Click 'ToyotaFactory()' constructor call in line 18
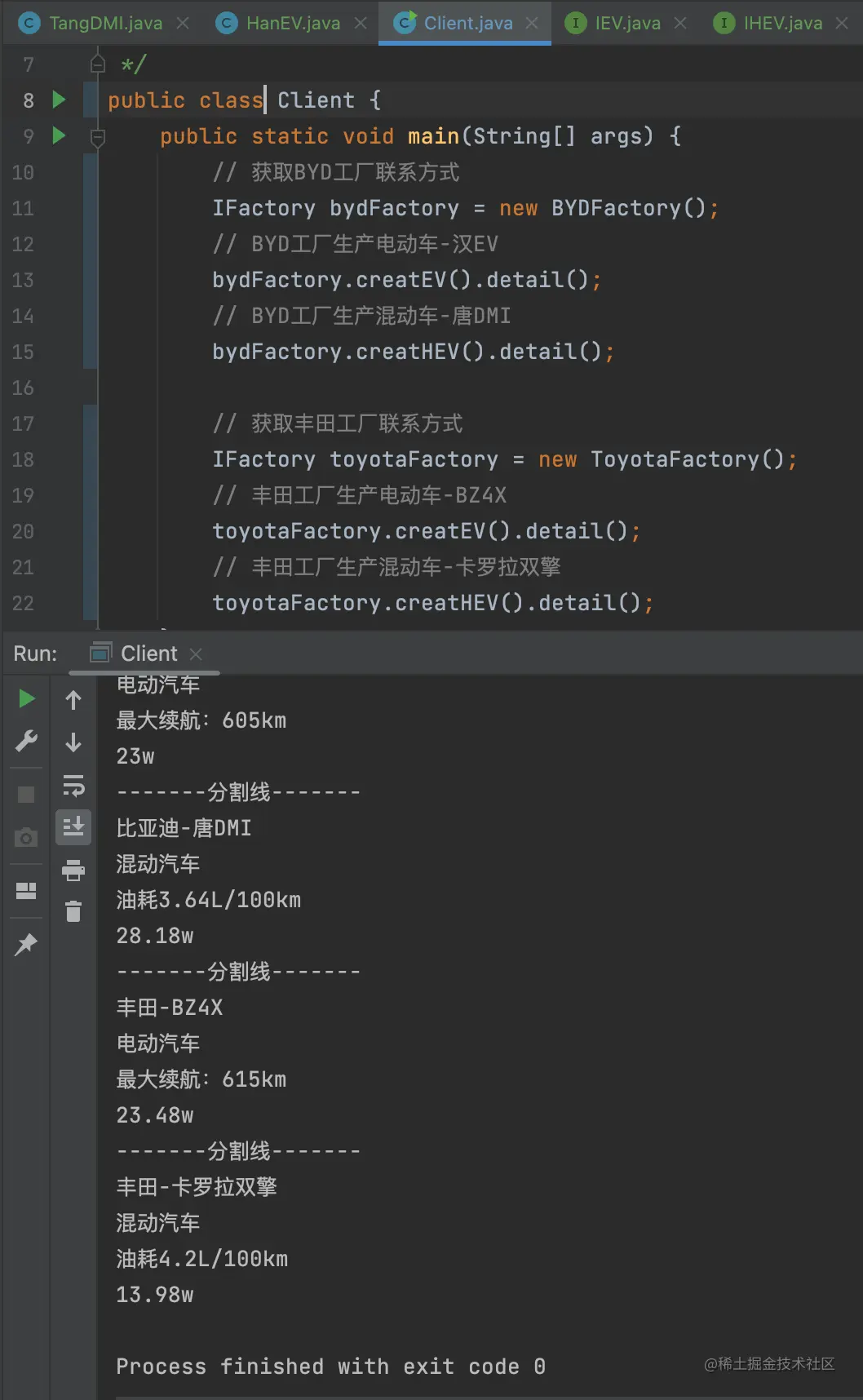 coord(687,459)
